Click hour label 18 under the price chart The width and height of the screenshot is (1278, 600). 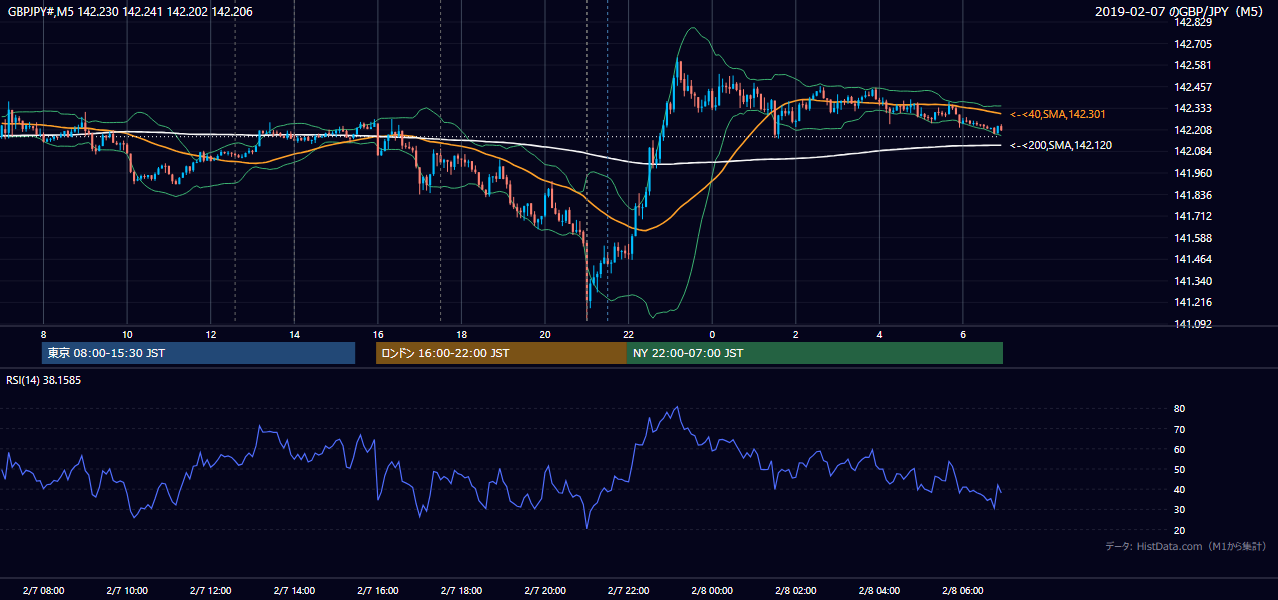(461, 334)
